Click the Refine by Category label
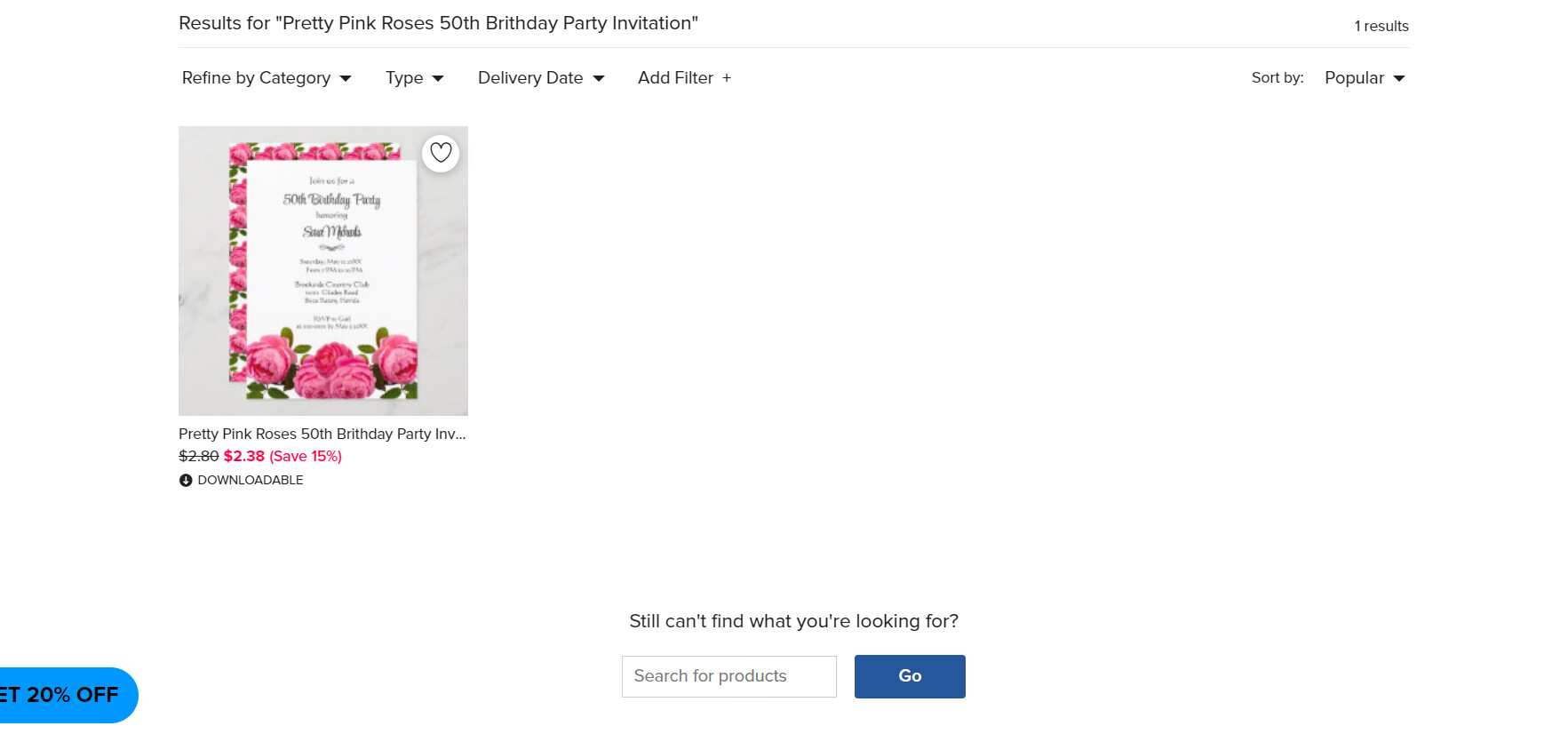 256,78
